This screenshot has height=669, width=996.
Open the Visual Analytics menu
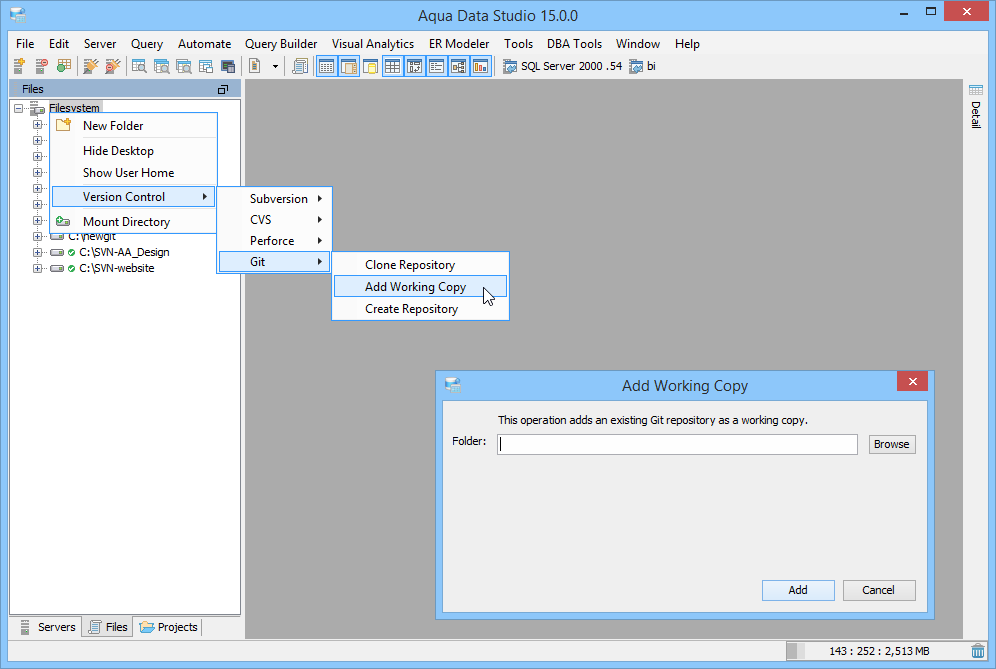[373, 44]
